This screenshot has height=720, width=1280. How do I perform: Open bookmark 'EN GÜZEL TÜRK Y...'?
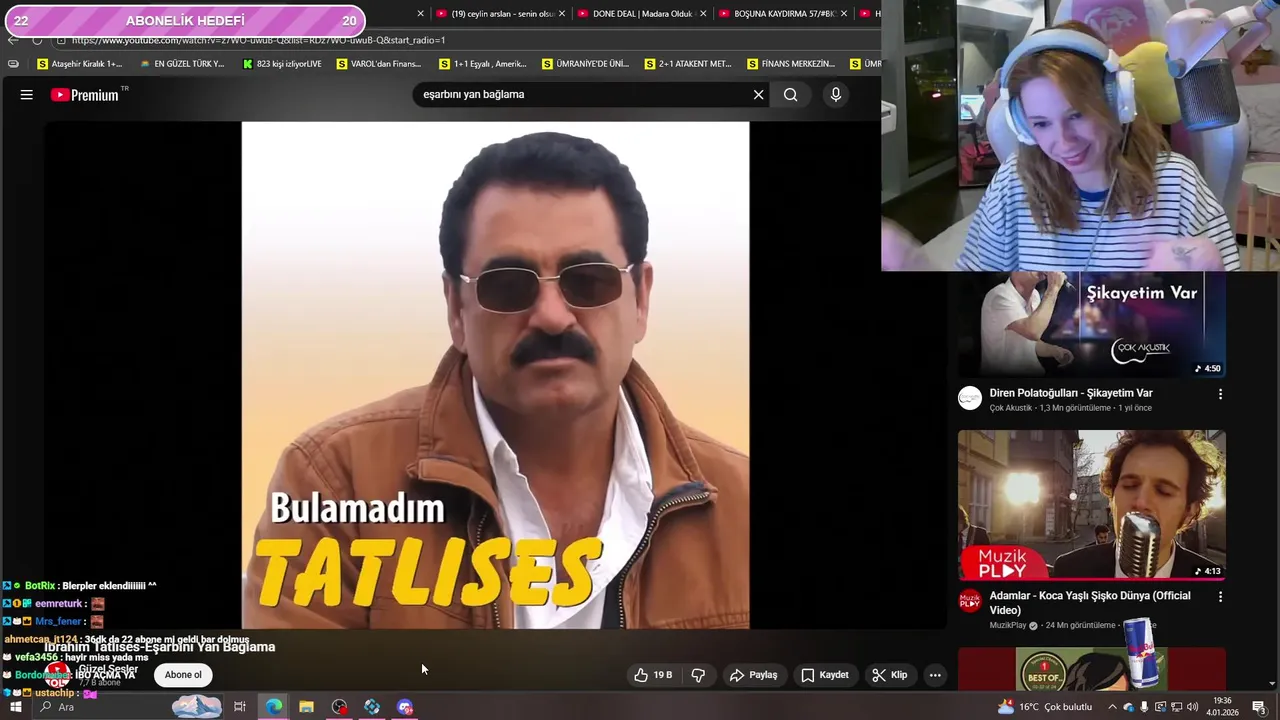tap(182, 64)
